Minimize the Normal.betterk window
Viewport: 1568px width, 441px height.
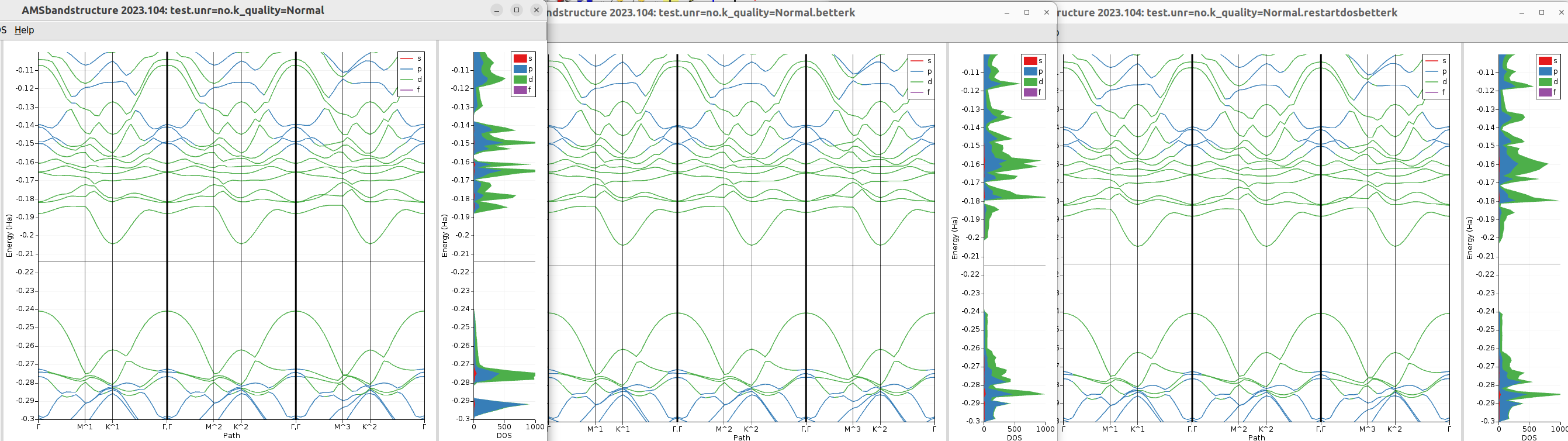(x=1007, y=12)
